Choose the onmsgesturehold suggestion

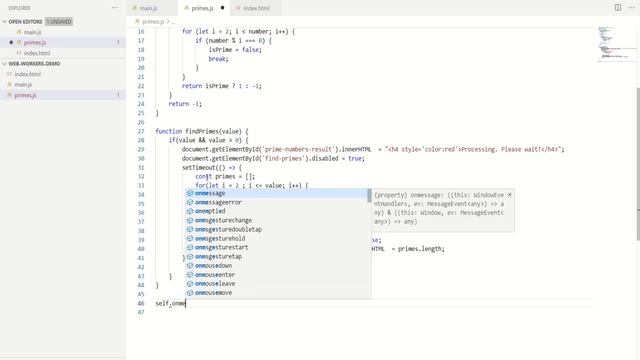[277, 238]
